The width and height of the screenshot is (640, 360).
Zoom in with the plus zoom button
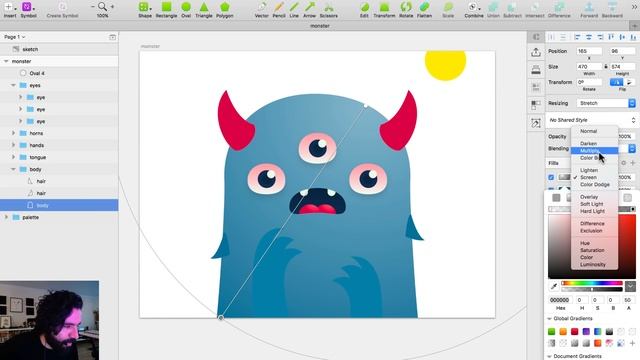tap(112, 7)
